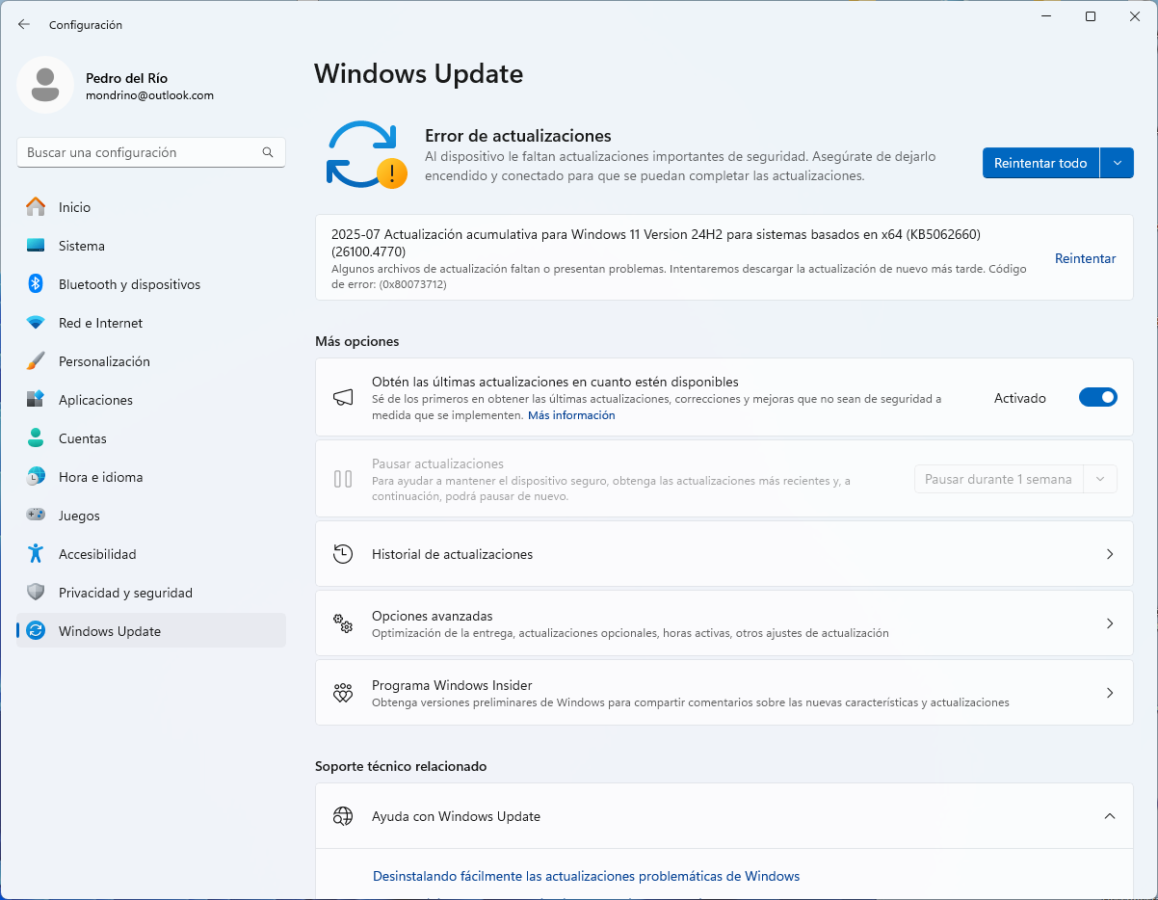This screenshot has height=900, width=1158.
Task: Open Personalización settings
Action: [x=151, y=361]
